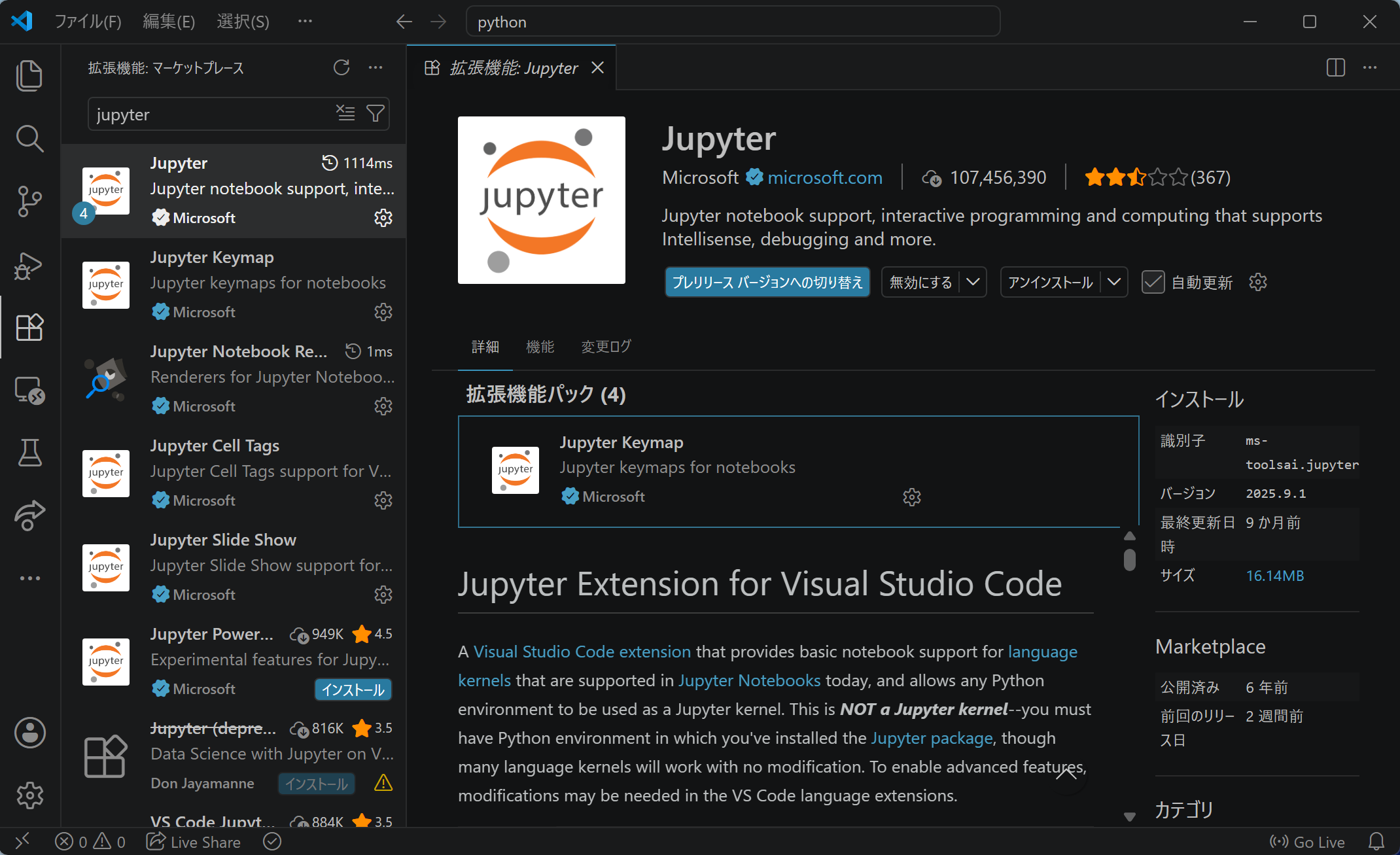Open Views and More Actions in marketplace header
Viewport: 1400px width, 855px height.
(x=376, y=67)
